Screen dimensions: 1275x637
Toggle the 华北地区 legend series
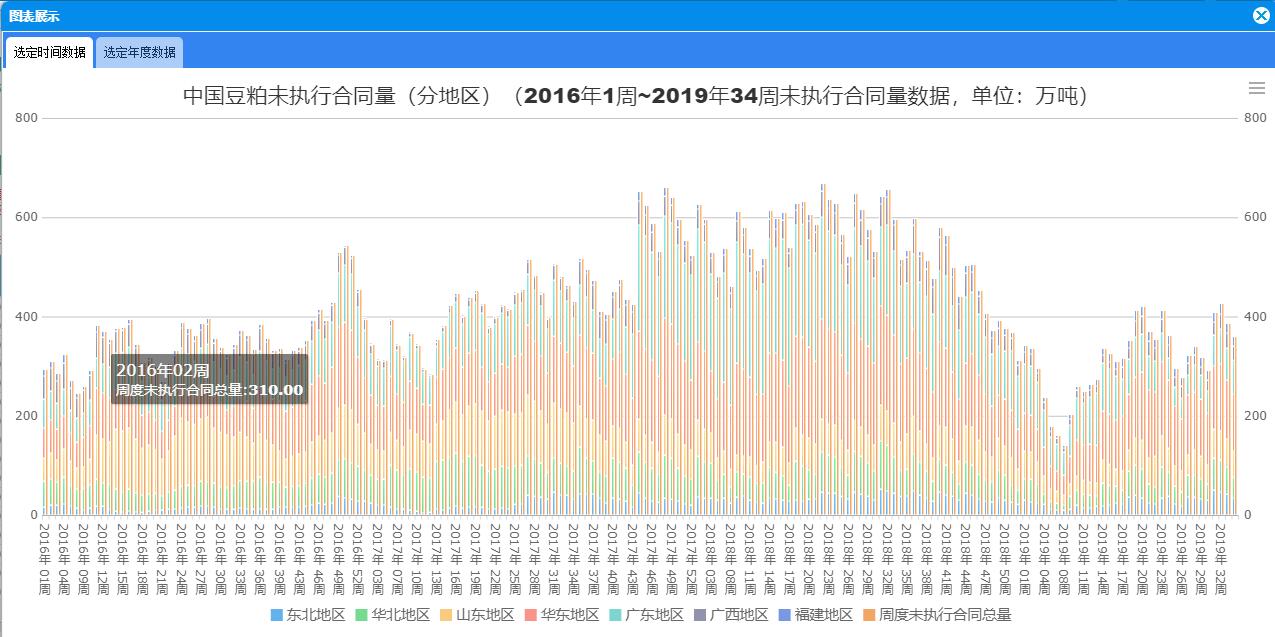400,615
